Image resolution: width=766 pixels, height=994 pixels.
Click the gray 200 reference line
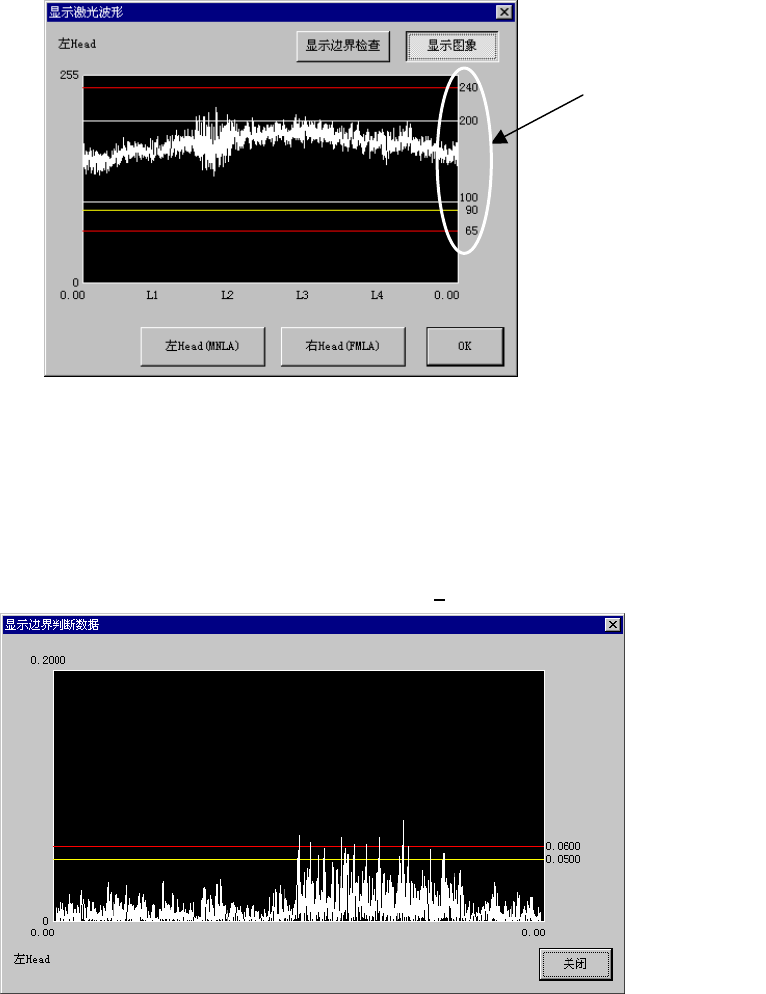click(x=270, y=120)
